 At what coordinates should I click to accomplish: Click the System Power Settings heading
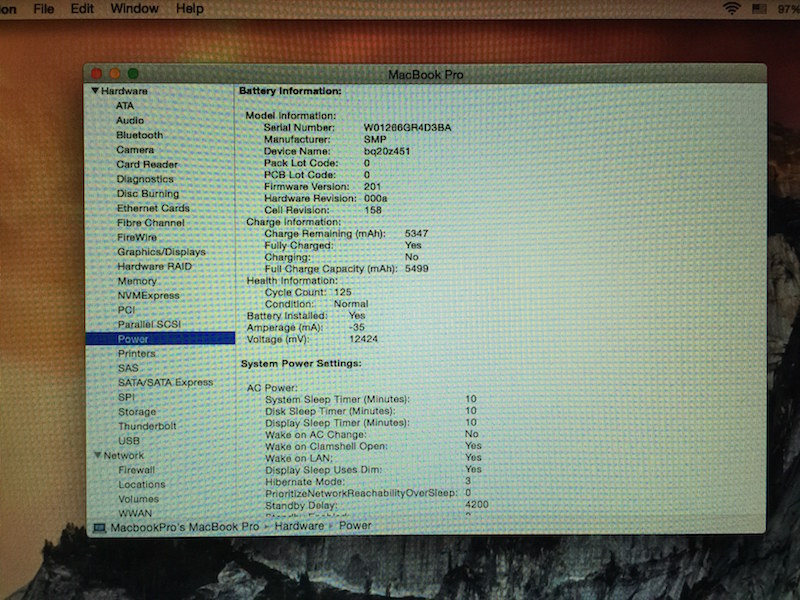coord(301,363)
